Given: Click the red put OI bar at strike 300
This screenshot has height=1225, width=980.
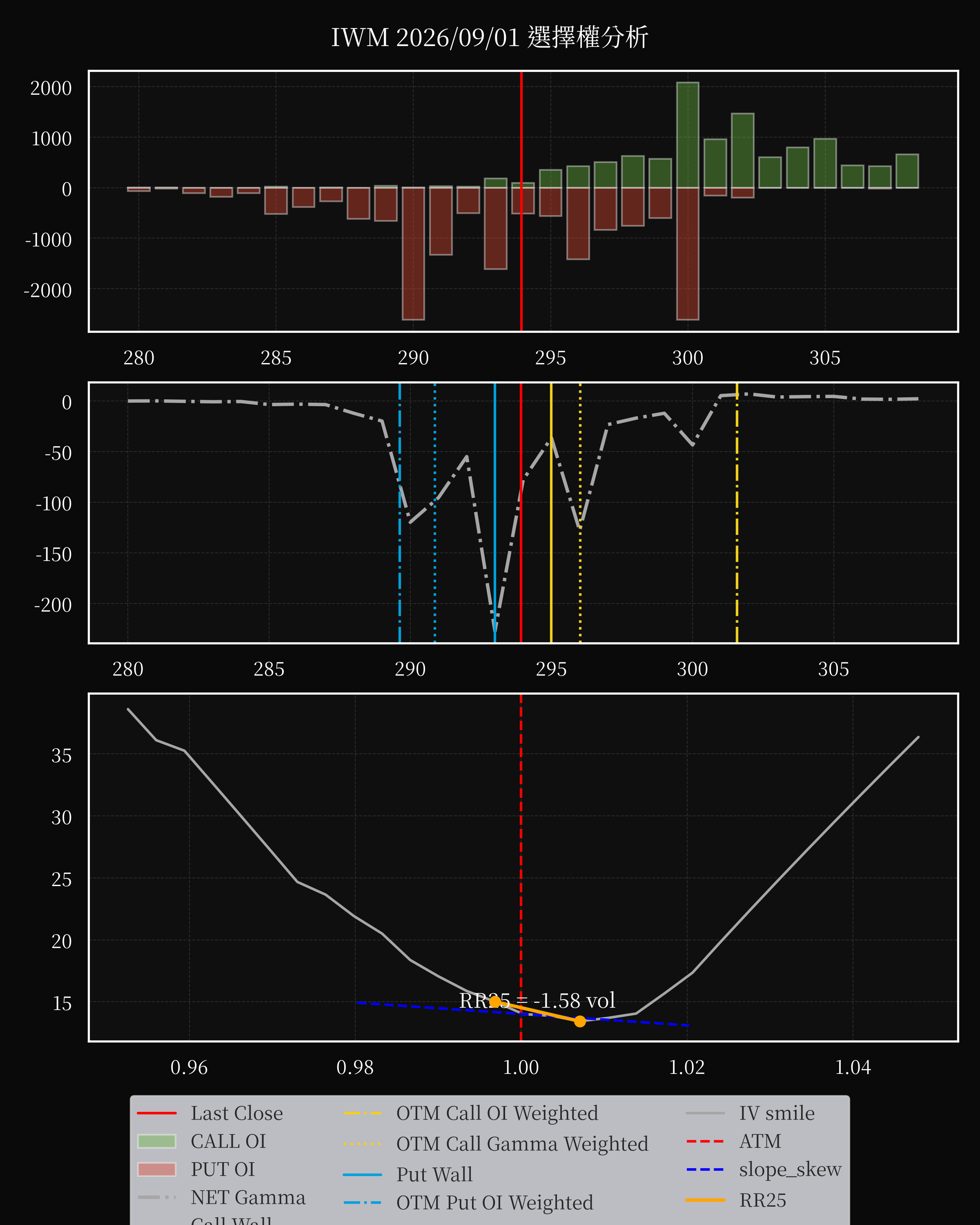Looking at the screenshot, I should pos(687,254).
